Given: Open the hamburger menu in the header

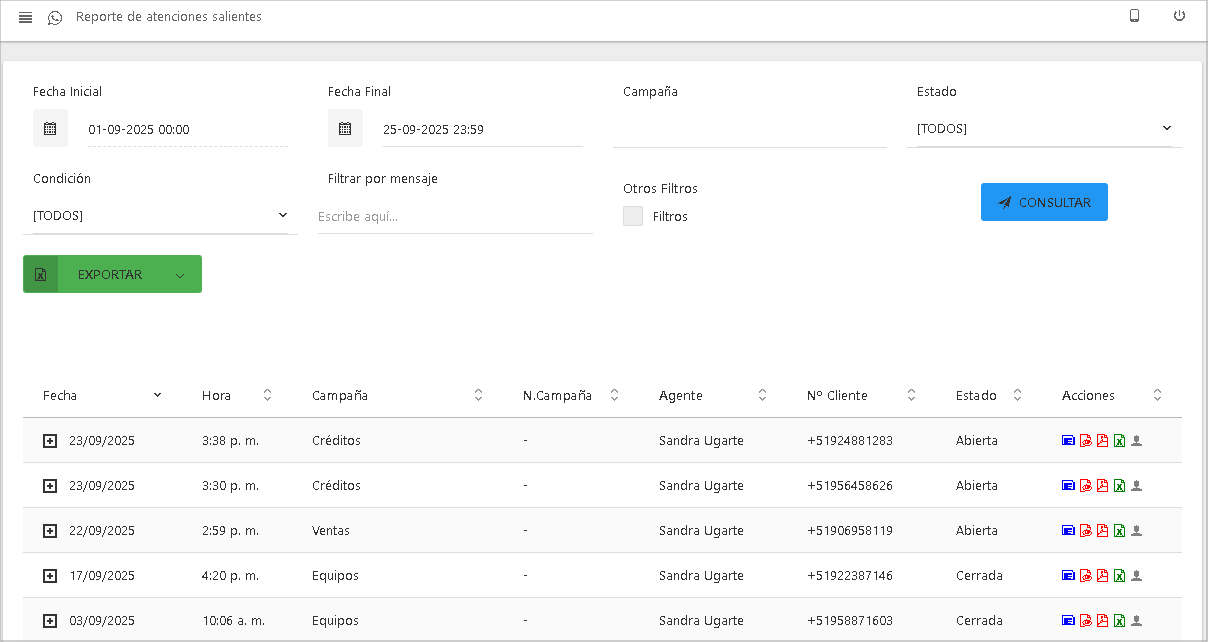Looking at the screenshot, I should click(26, 17).
